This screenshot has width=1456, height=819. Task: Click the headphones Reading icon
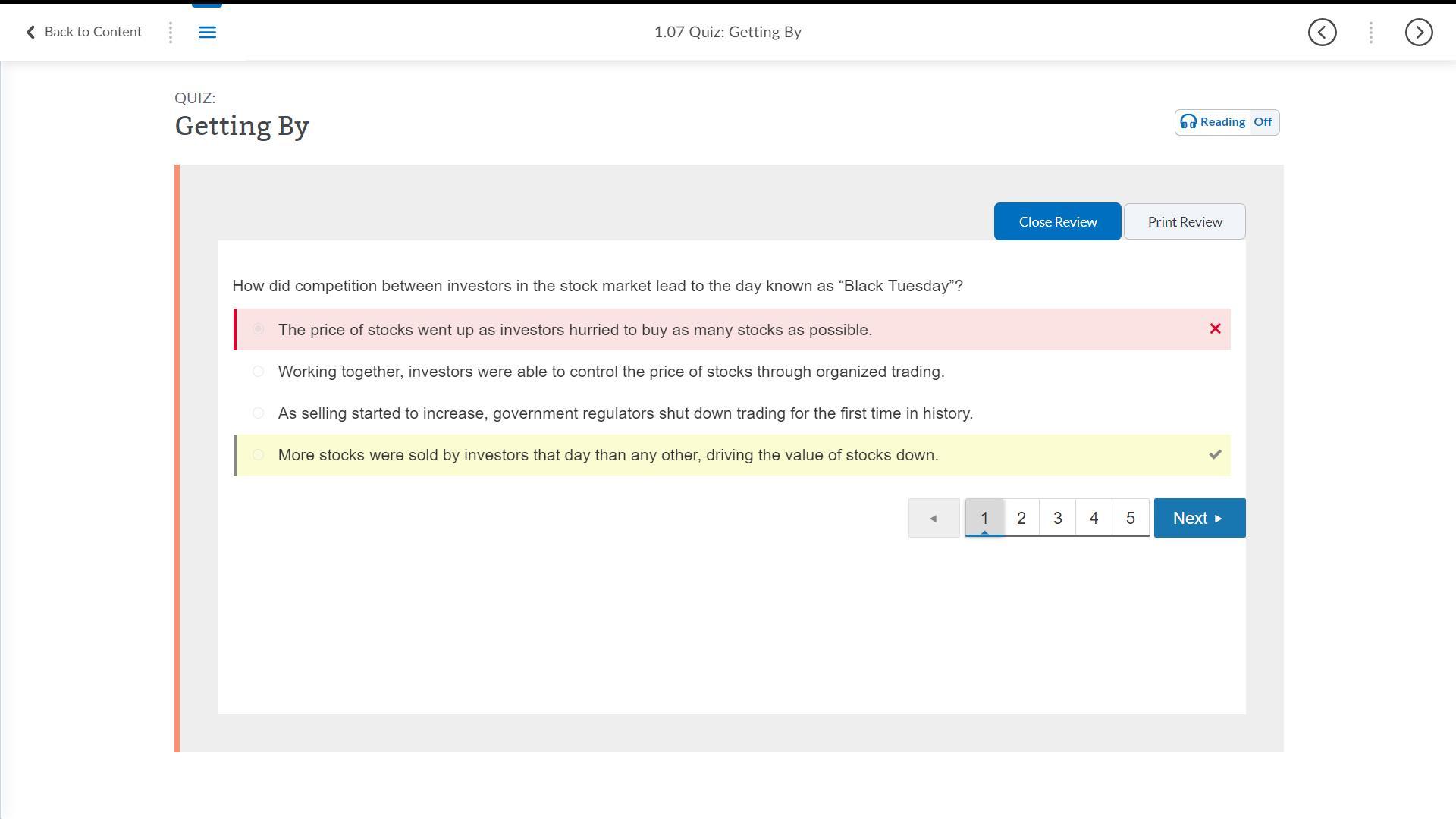coord(1188,122)
